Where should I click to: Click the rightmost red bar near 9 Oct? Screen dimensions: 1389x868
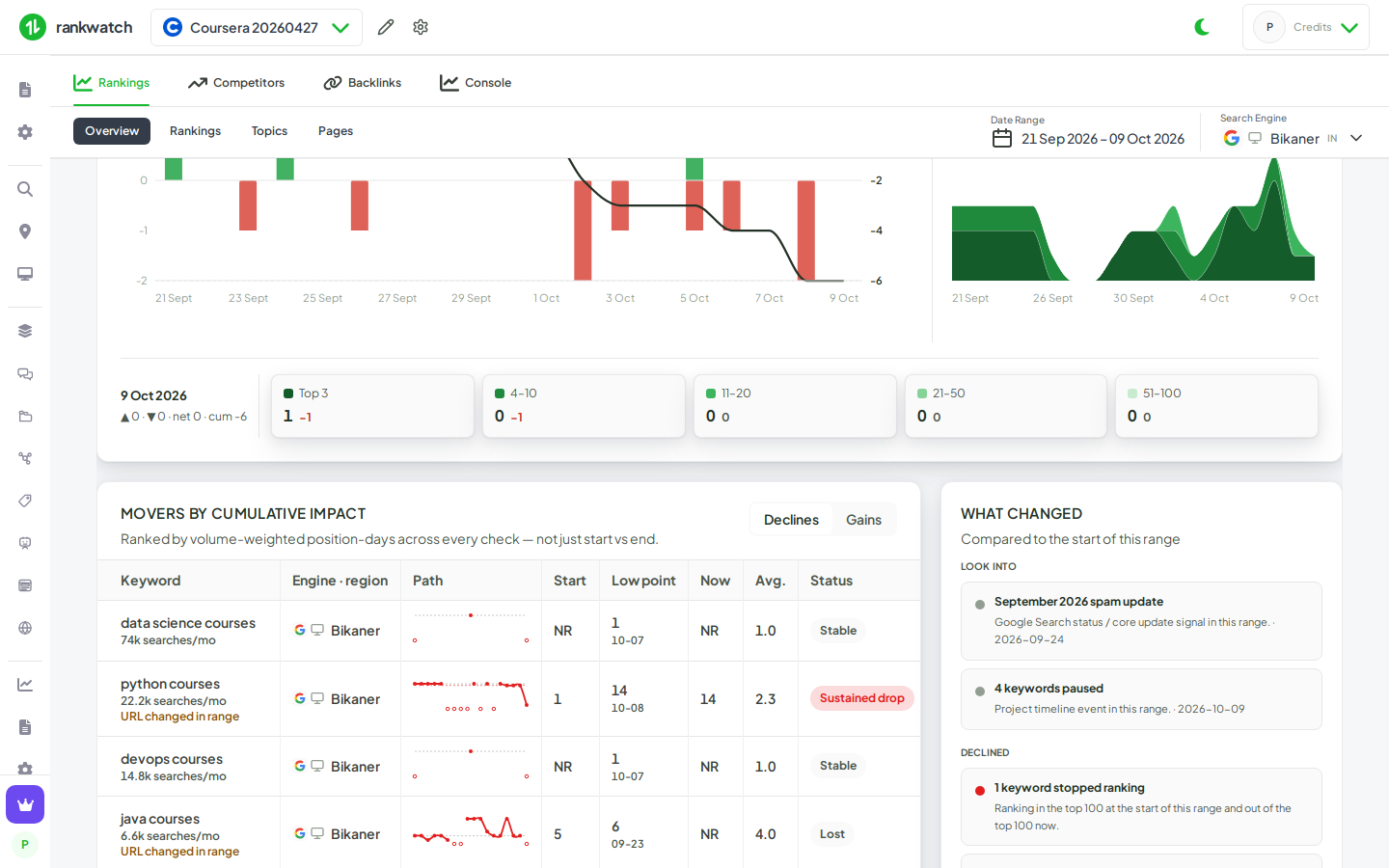point(806,231)
